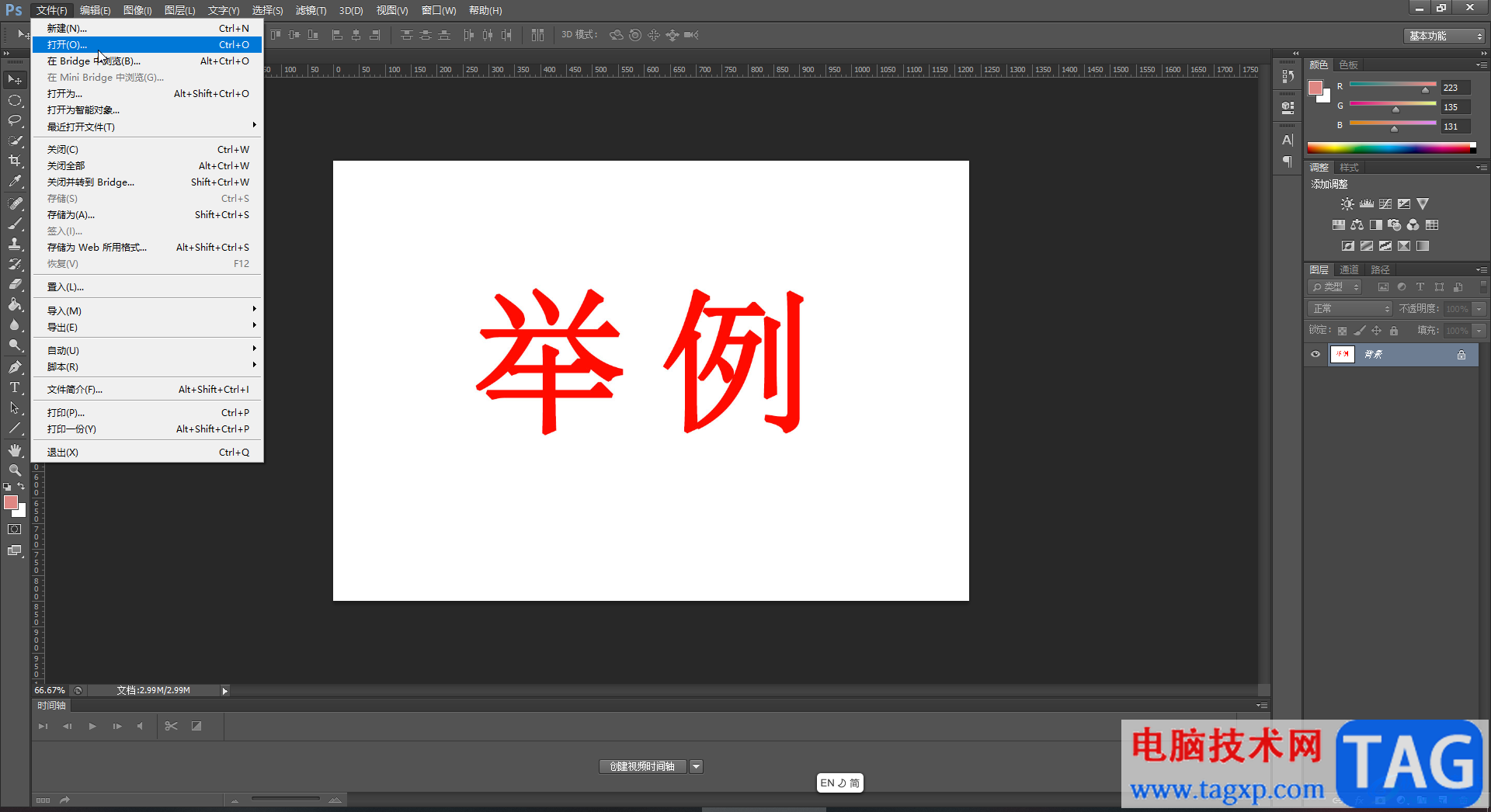This screenshot has width=1491, height=812.
Task: Select the Elliptical Marquee tool
Action: click(15, 101)
